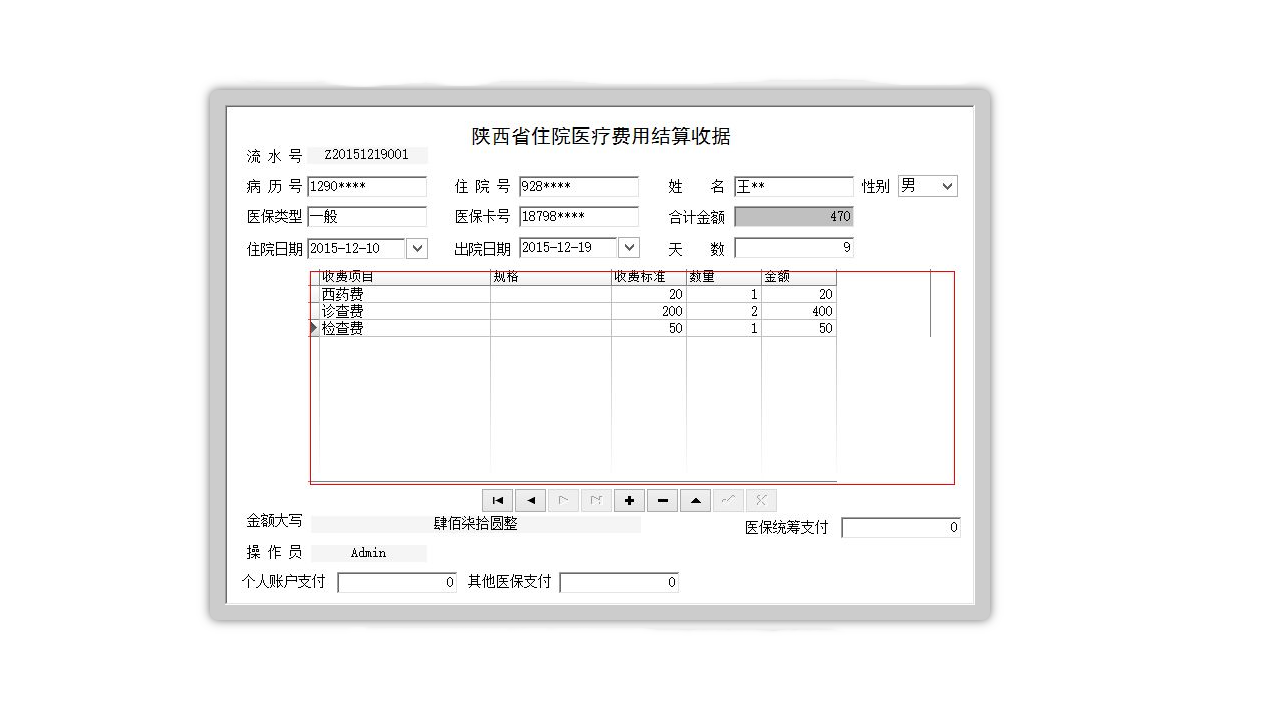
Task: Select the 诊查费 charge item row
Action: pyautogui.click(x=400, y=311)
